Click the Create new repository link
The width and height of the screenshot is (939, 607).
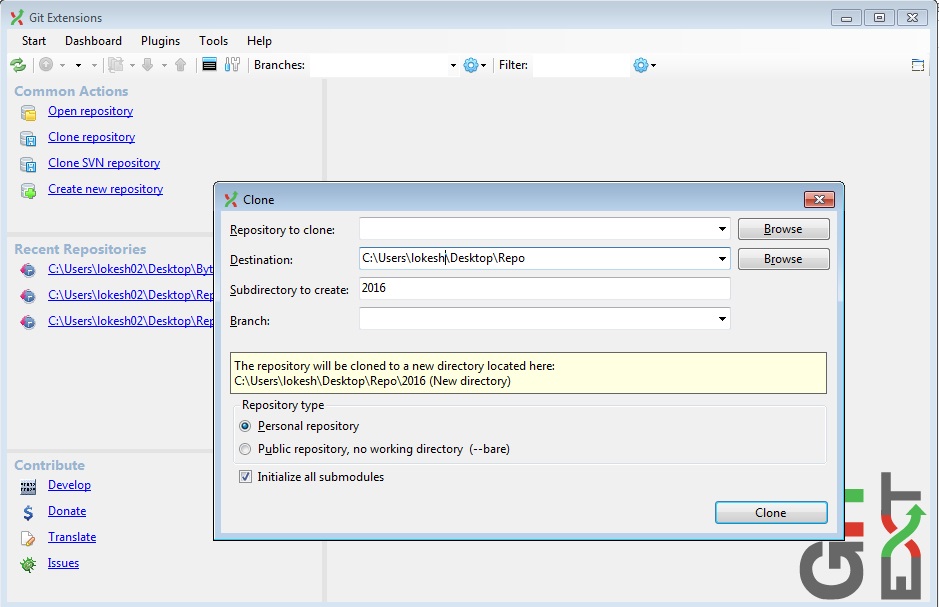point(105,189)
